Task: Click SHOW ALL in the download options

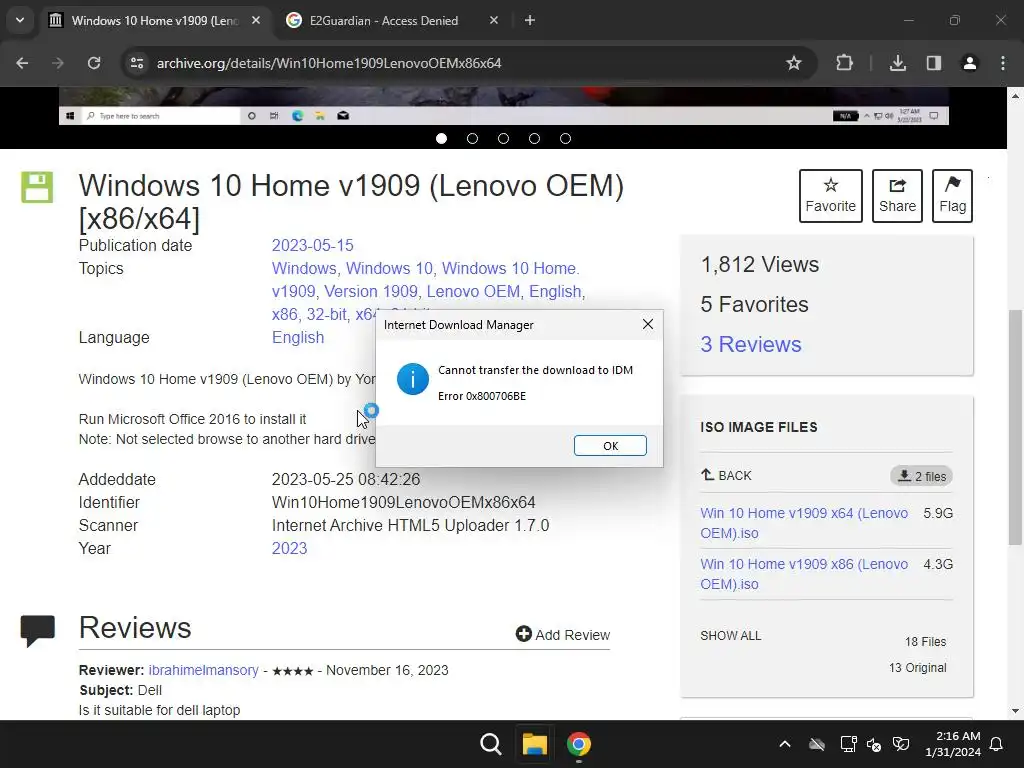Action: coord(730,636)
